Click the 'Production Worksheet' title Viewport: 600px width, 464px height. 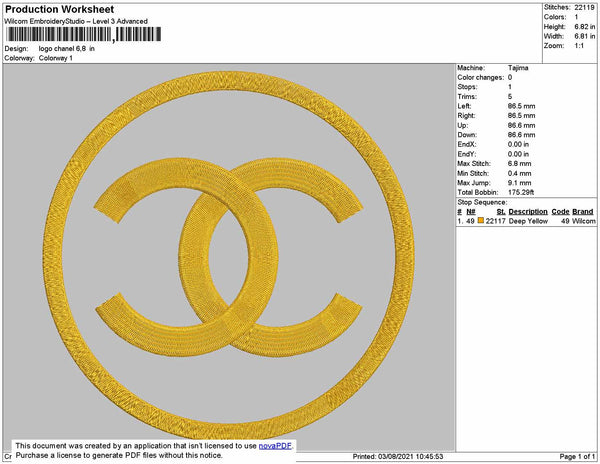point(59,9)
